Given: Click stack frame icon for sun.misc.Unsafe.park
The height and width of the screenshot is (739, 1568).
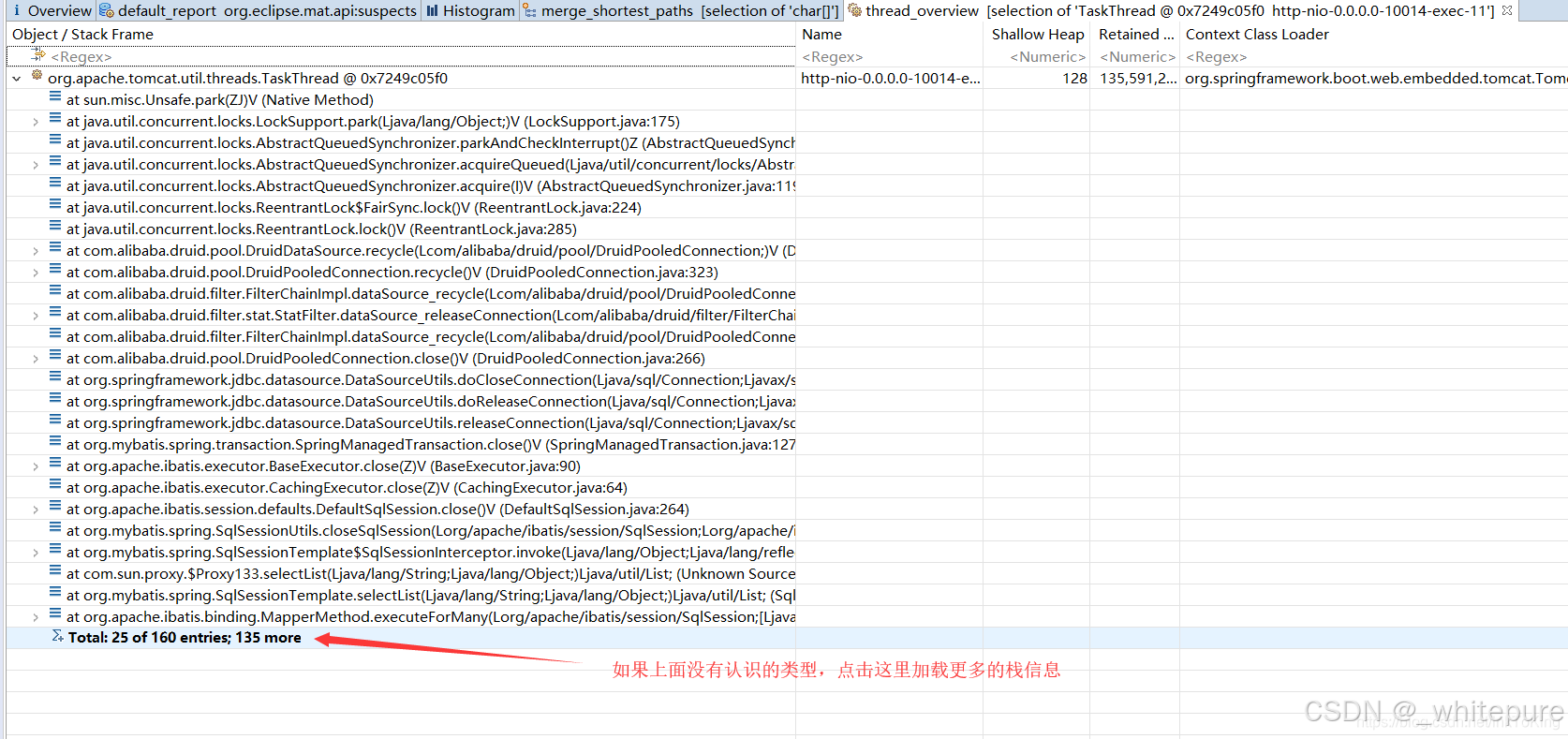Looking at the screenshot, I should tap(55, 97).
